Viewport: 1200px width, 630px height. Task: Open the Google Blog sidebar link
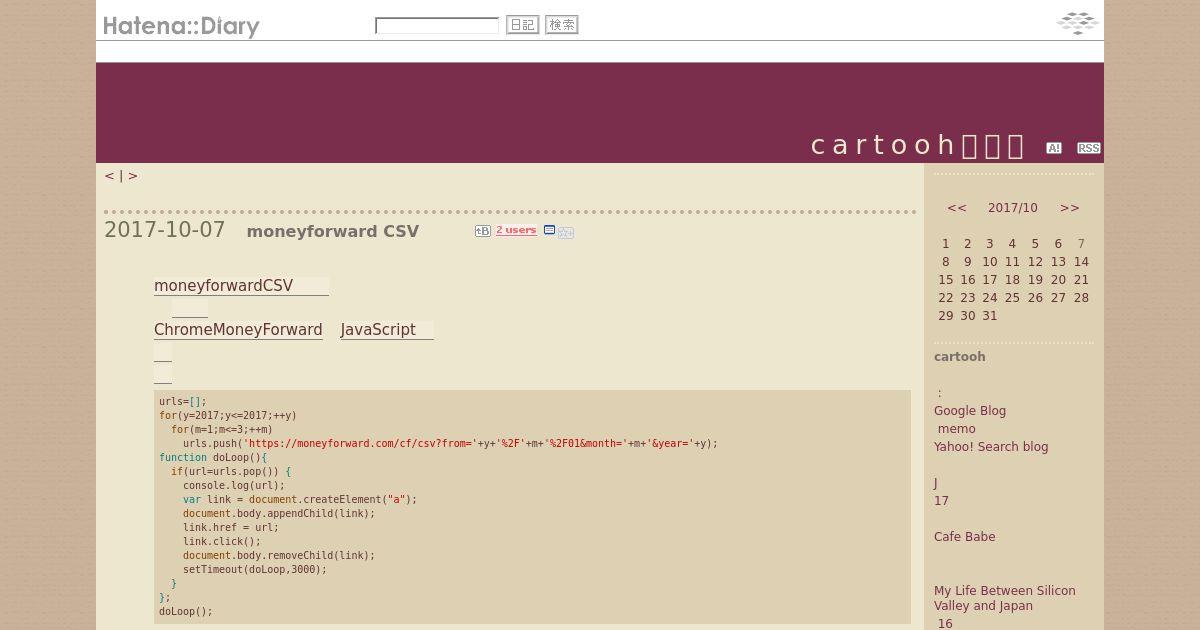[x=970, y=411]
